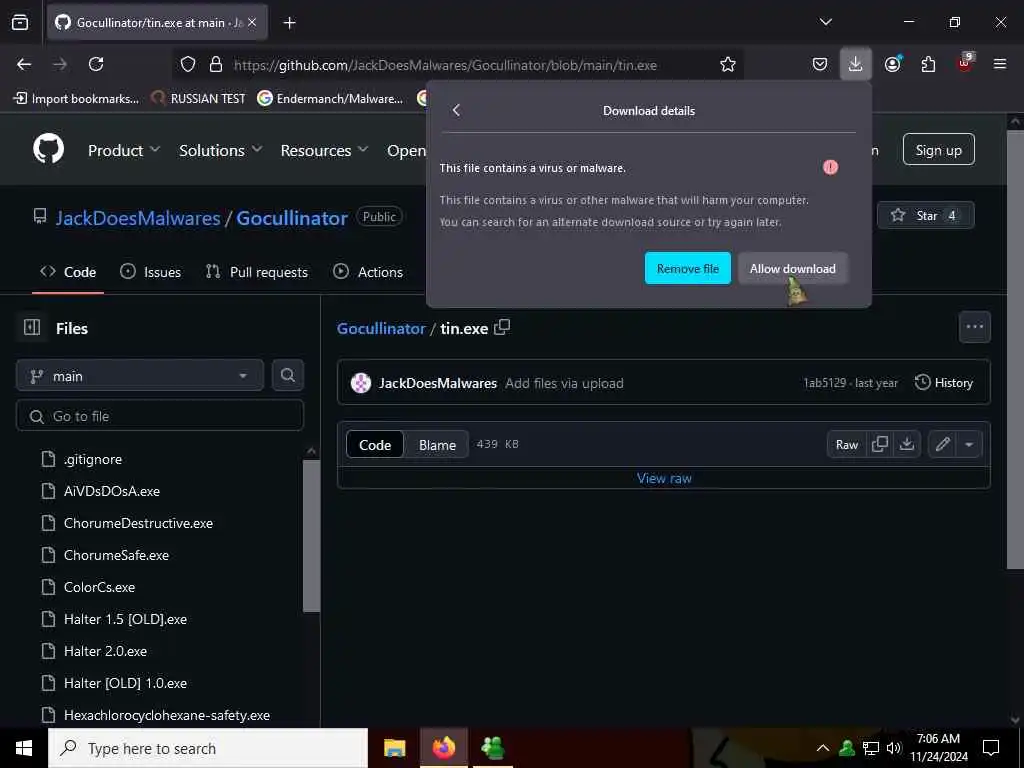
Task: Click the Remove file button
Action: 688,268
